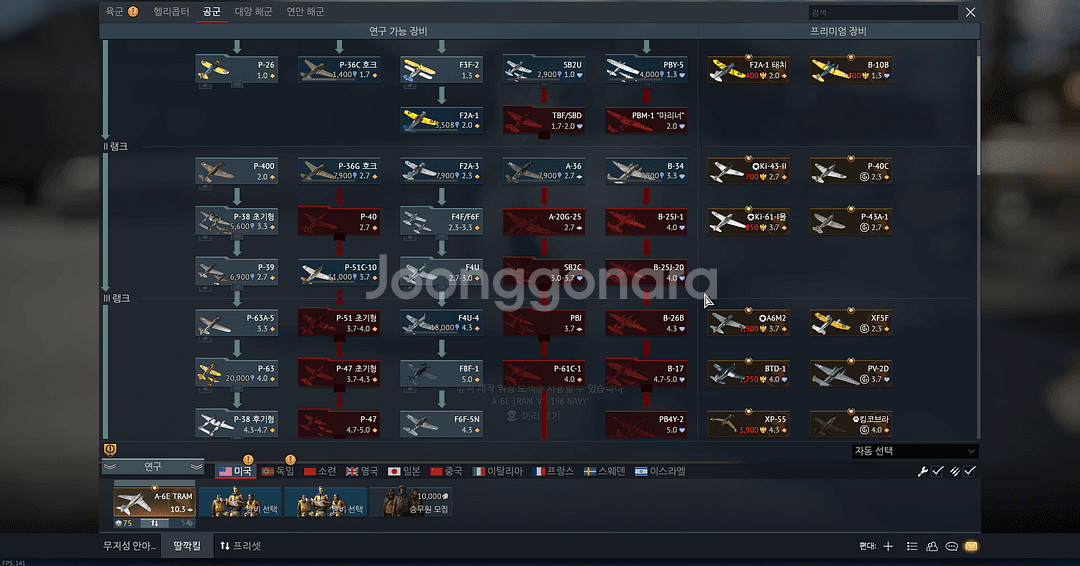Expand the F4F/F6F aircraft group
The width and height of the screenshot is (1080, 566).
click(x=442, y=222)
